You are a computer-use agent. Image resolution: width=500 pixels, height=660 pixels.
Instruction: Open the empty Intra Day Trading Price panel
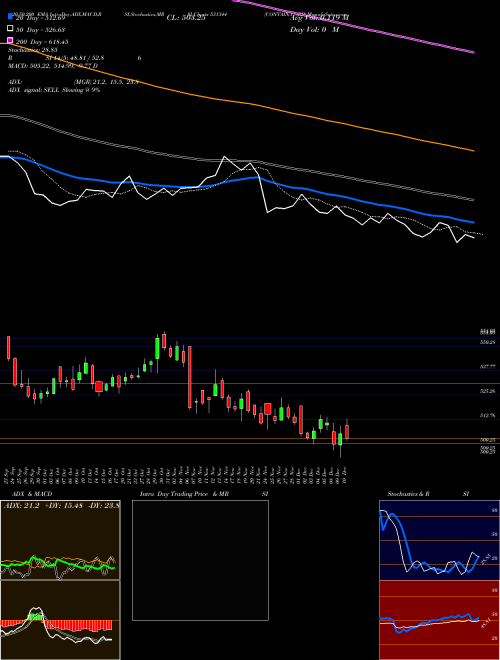point(200,560)
